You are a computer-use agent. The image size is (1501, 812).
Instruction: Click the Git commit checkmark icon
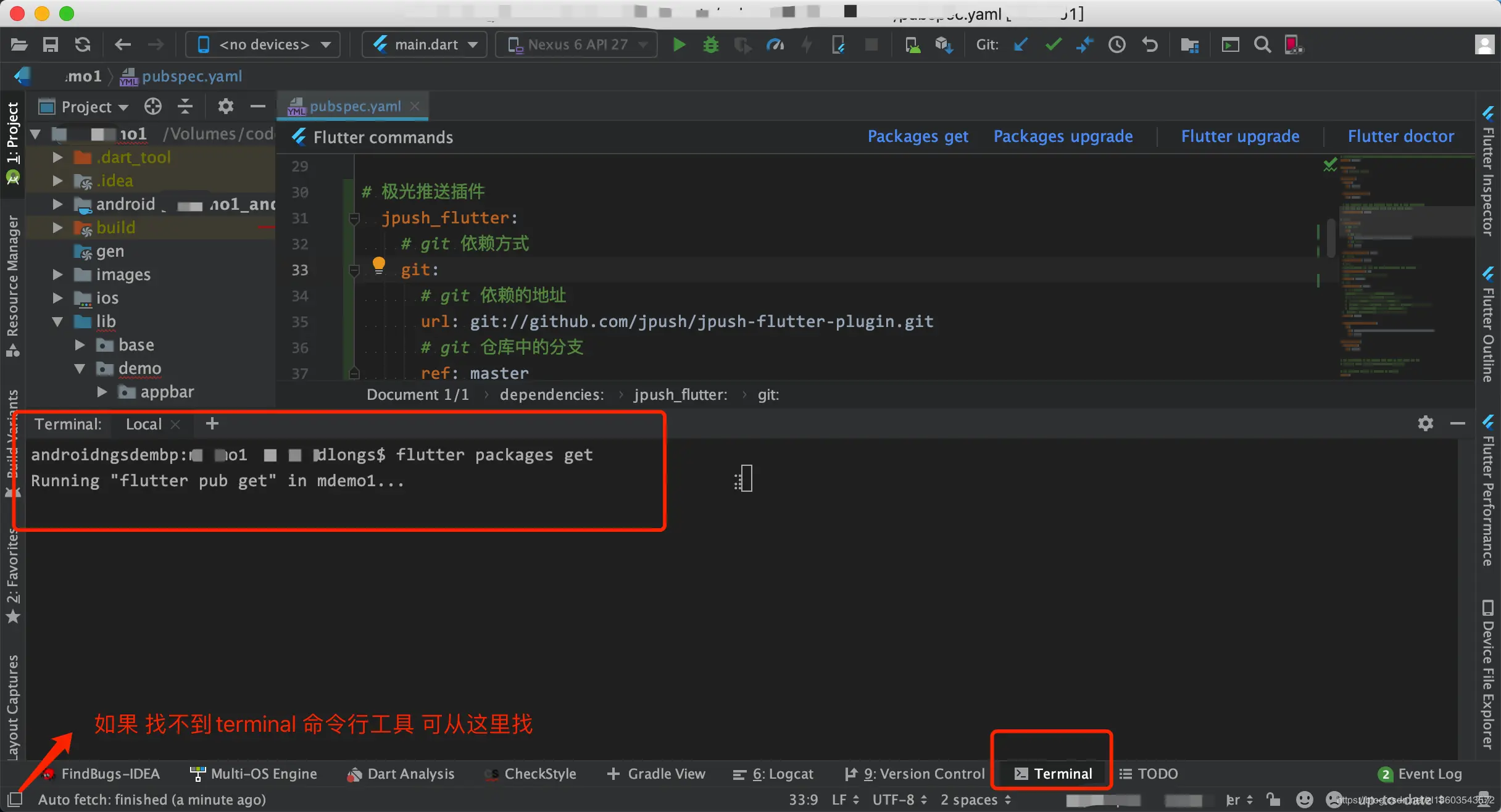(1053, 44)
